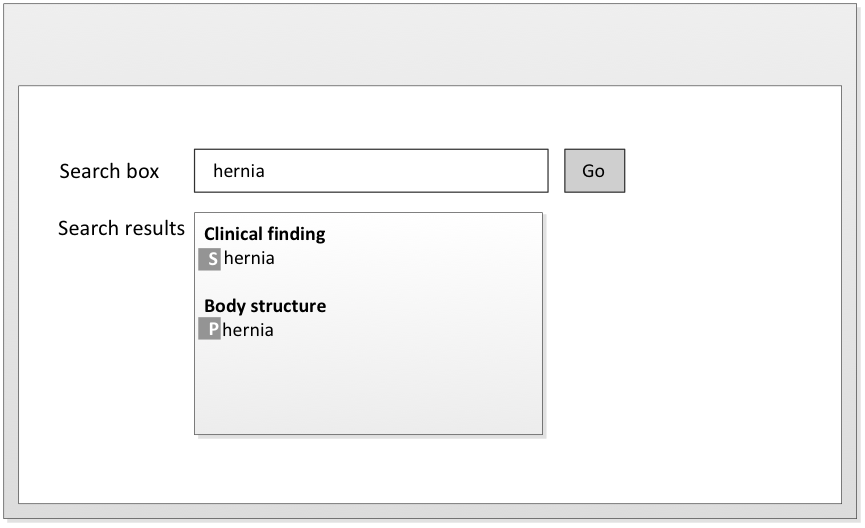Select hernia result under Clinical finding

coord(249,259)
